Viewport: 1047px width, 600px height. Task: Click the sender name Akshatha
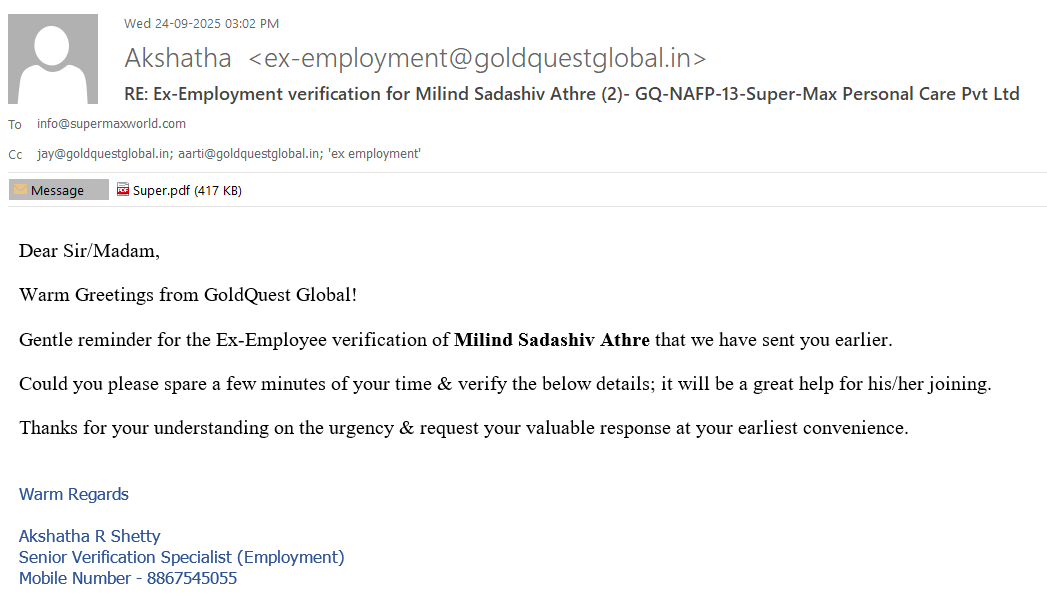[x=178, y=58]
